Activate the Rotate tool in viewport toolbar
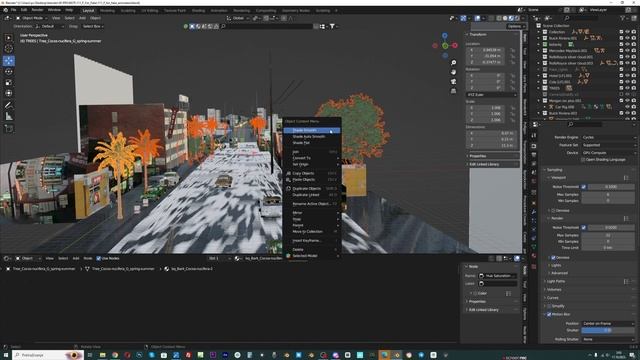Image resolution: width=640 pixels, height=360 pixels. point(9,71)
